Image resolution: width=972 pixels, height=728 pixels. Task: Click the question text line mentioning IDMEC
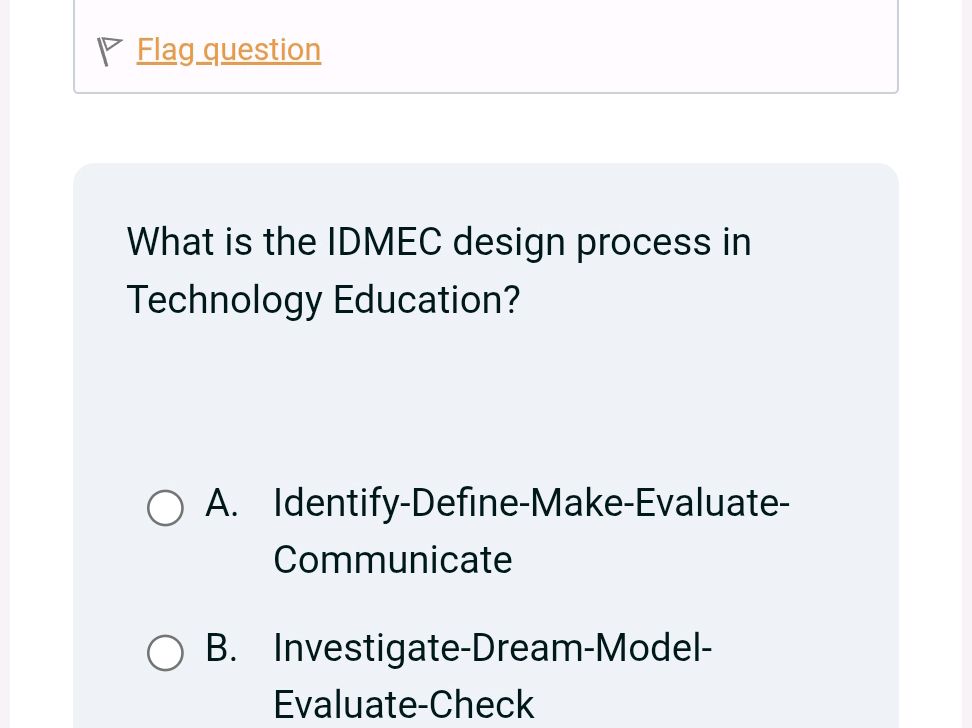(439, 242)
